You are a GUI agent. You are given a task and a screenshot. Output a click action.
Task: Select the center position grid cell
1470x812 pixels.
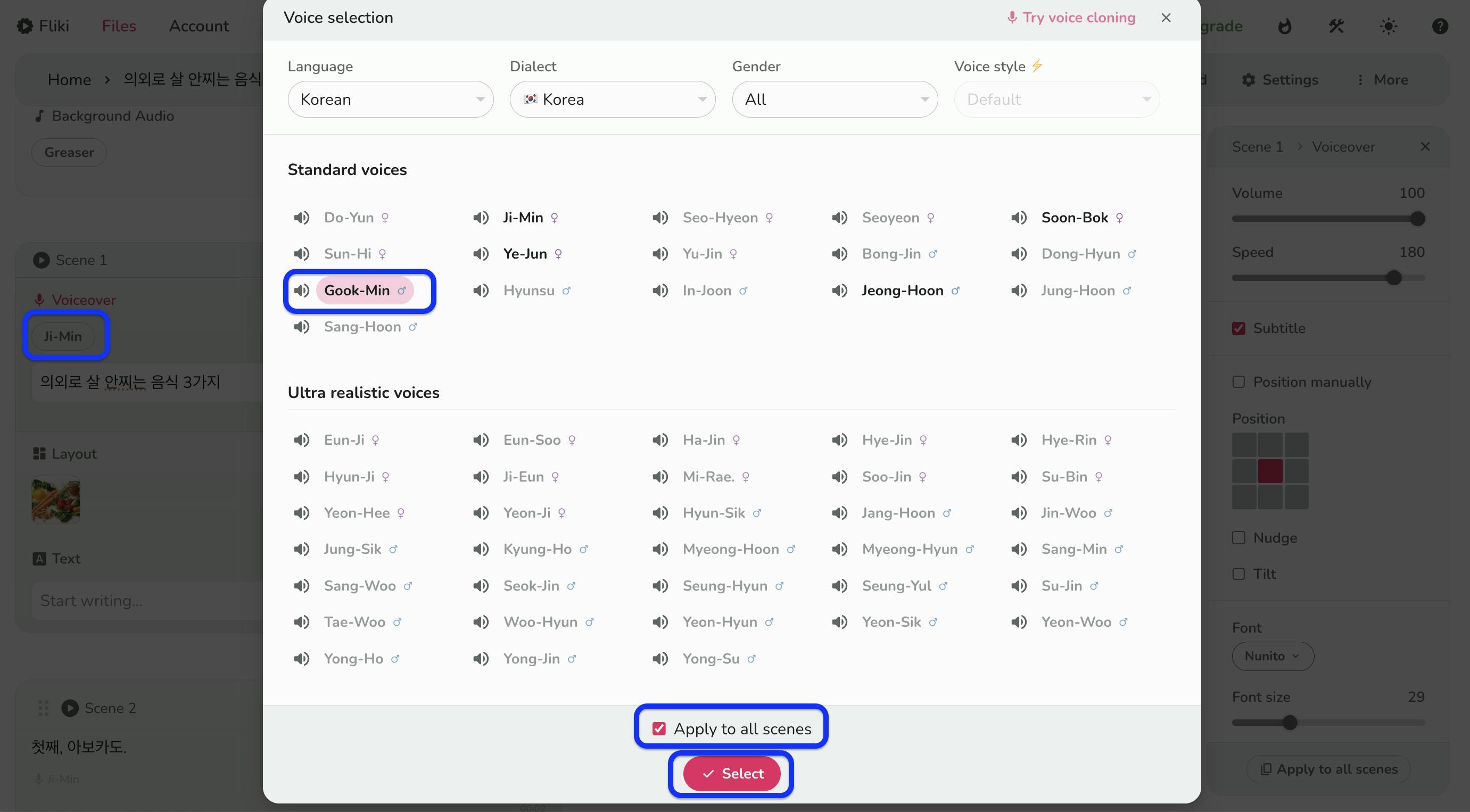[x=1270, y=471]
